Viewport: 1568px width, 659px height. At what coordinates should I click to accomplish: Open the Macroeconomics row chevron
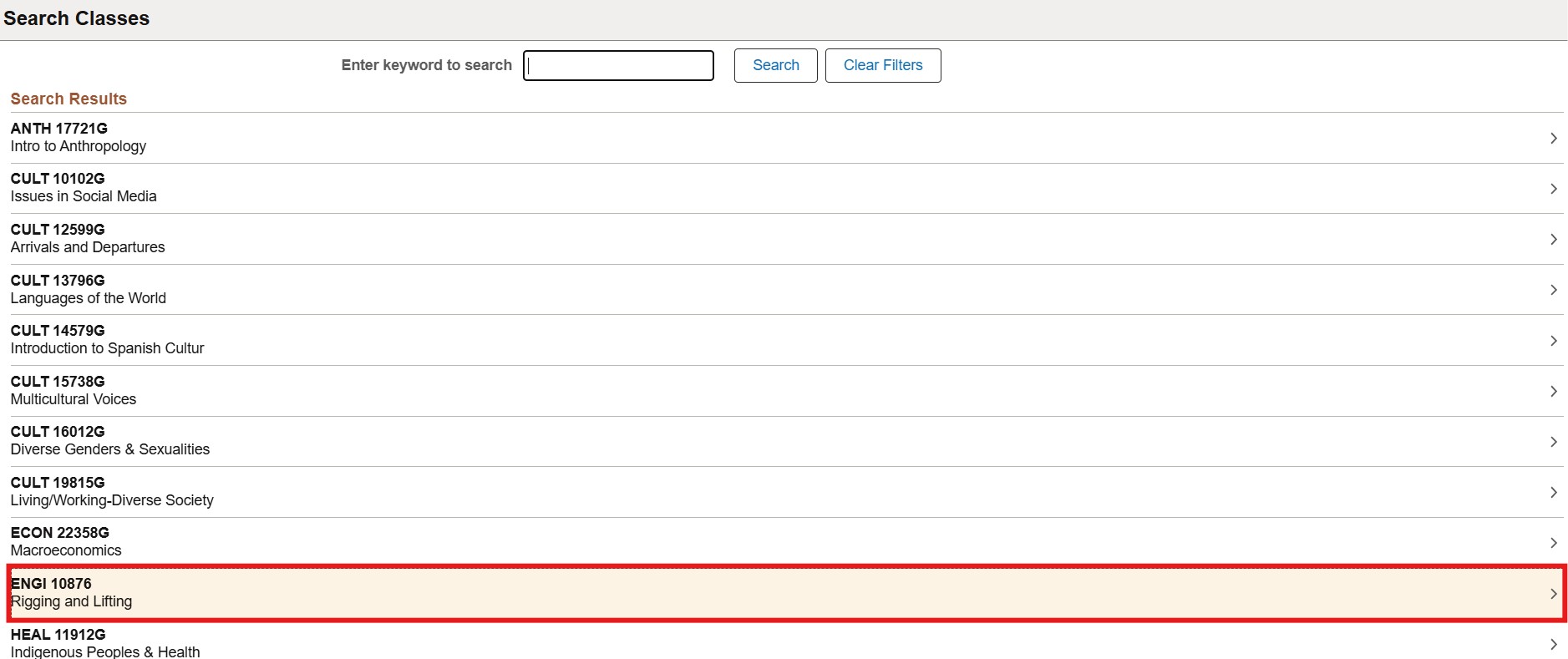(1553, 543)
